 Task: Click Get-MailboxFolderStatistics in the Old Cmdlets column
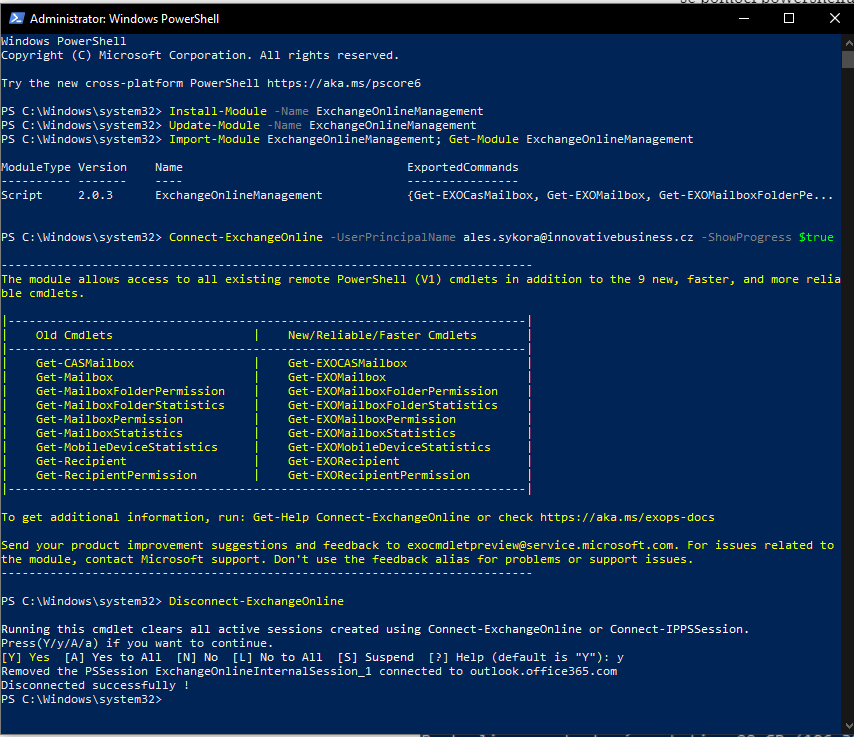click(x=130, y=405)
